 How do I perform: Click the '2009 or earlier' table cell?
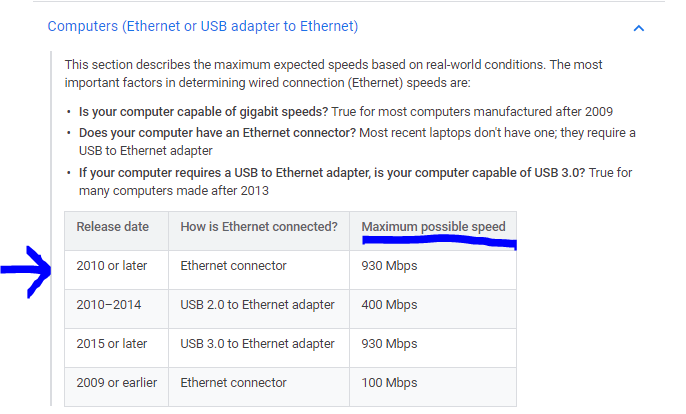pos(115,382)
